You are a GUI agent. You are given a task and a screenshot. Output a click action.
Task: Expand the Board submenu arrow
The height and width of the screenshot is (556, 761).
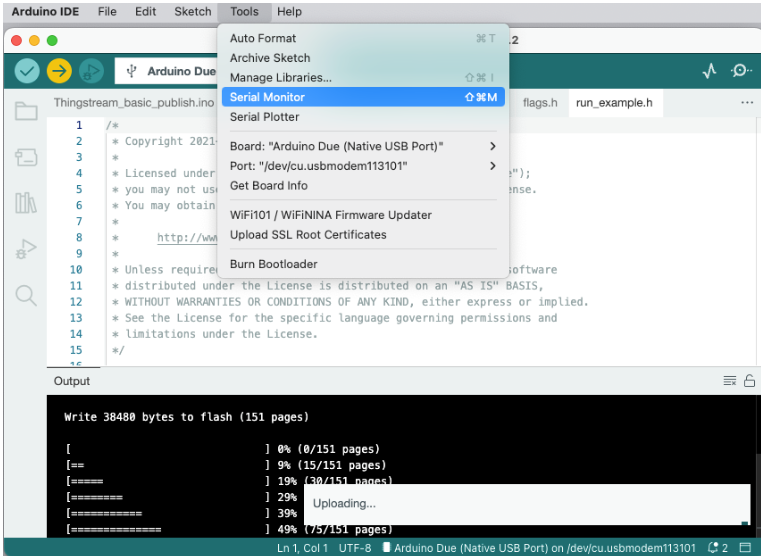(493, 146)
